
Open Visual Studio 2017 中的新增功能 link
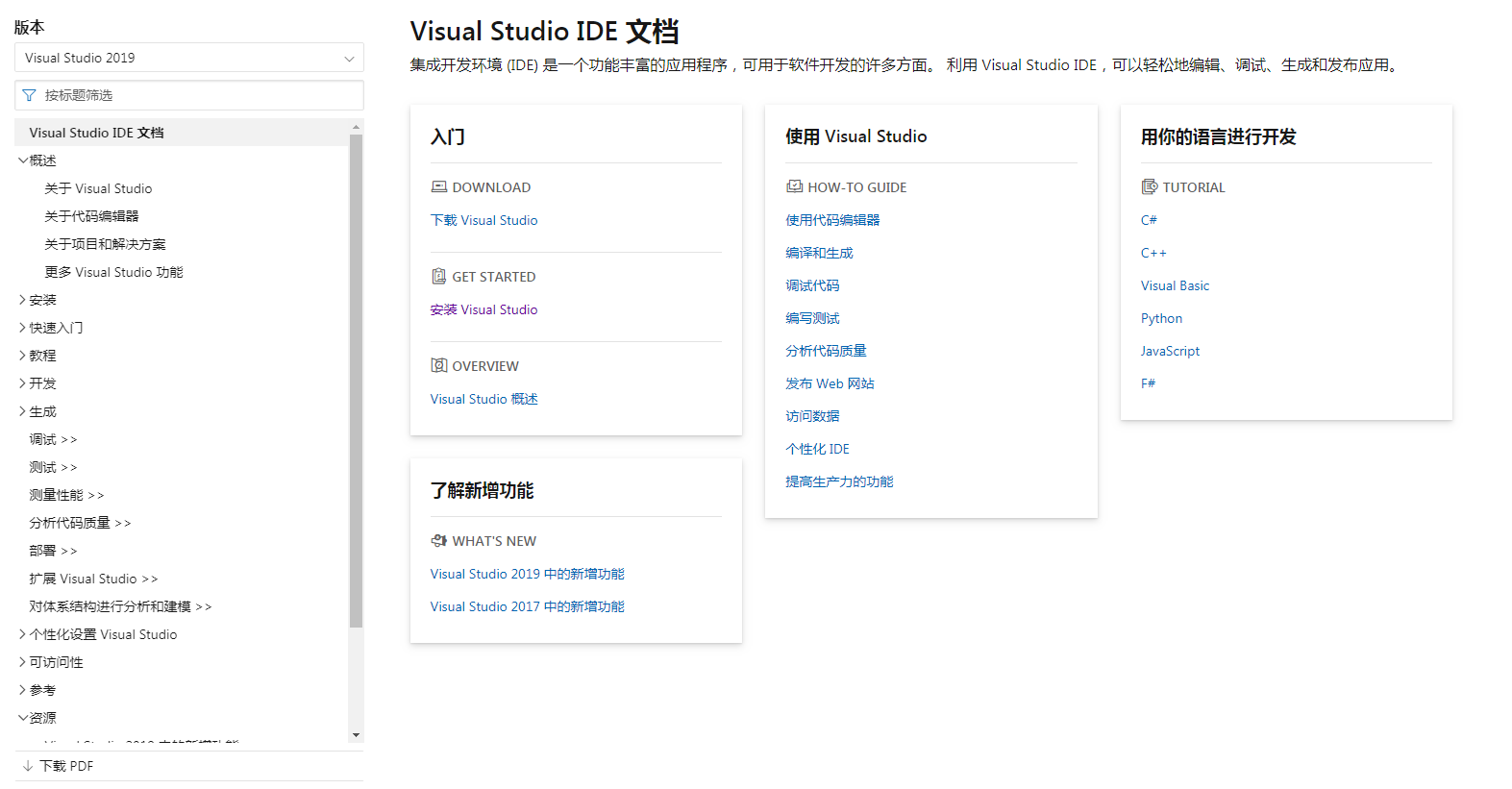click(x=527, y=606)
